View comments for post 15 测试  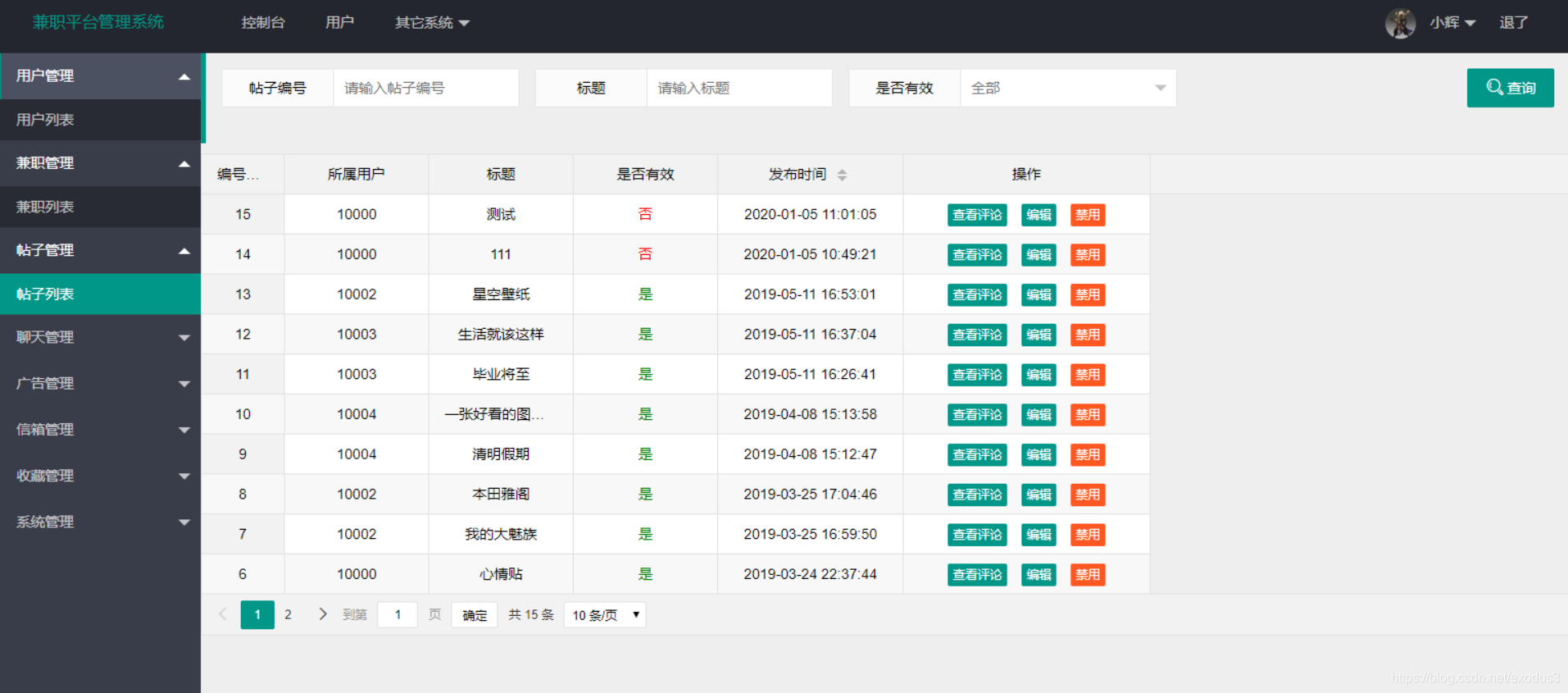pyautogui.click(x=977, y=215)
